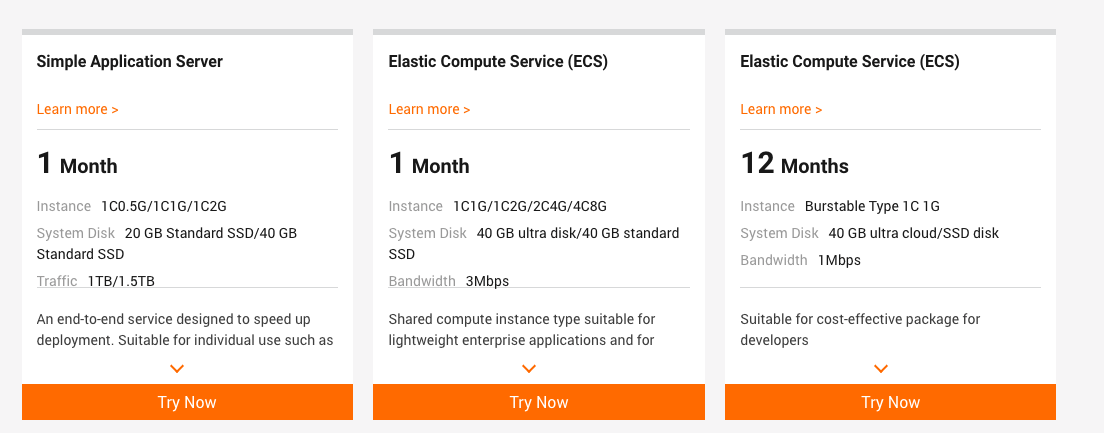Open Learn more for Simple Application Server
This screenshot has height=433, width=1104.
(x=78, y=109)
